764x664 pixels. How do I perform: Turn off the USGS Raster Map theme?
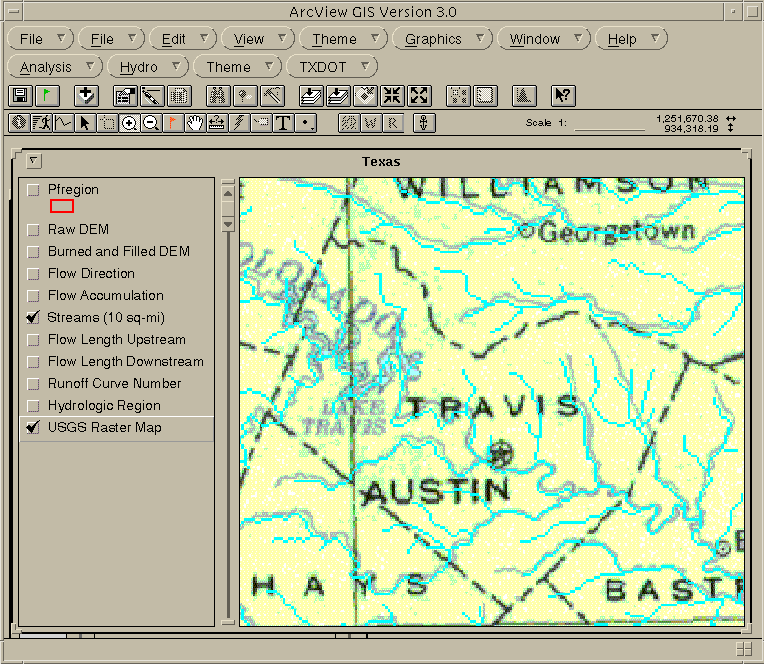coord(34,428)
